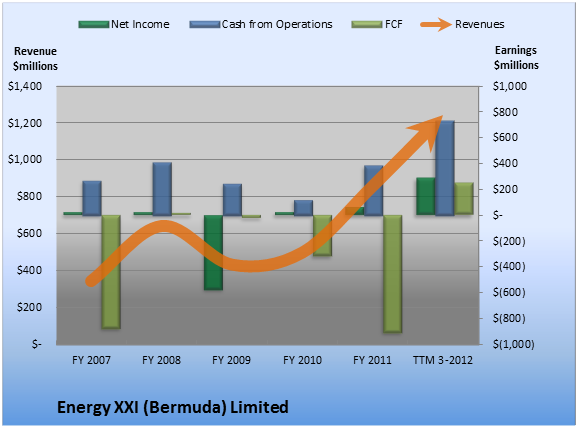Image resolution: width=577 pixels, height=427 pixels.
Task: Click the "Revenue $millions" left axis title
Action: (35, 59)
